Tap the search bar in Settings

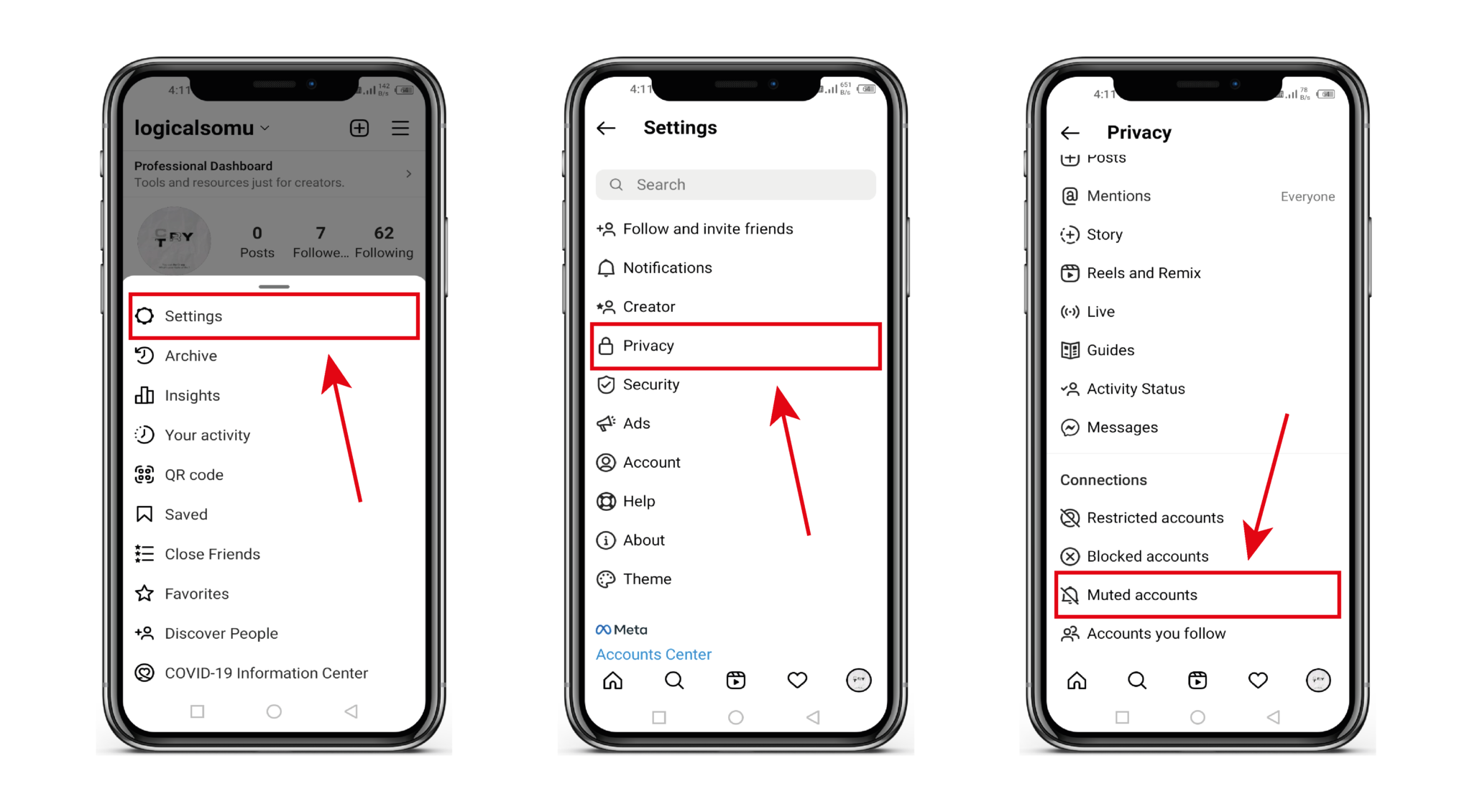pyautogui.click(x=735, y=184)
